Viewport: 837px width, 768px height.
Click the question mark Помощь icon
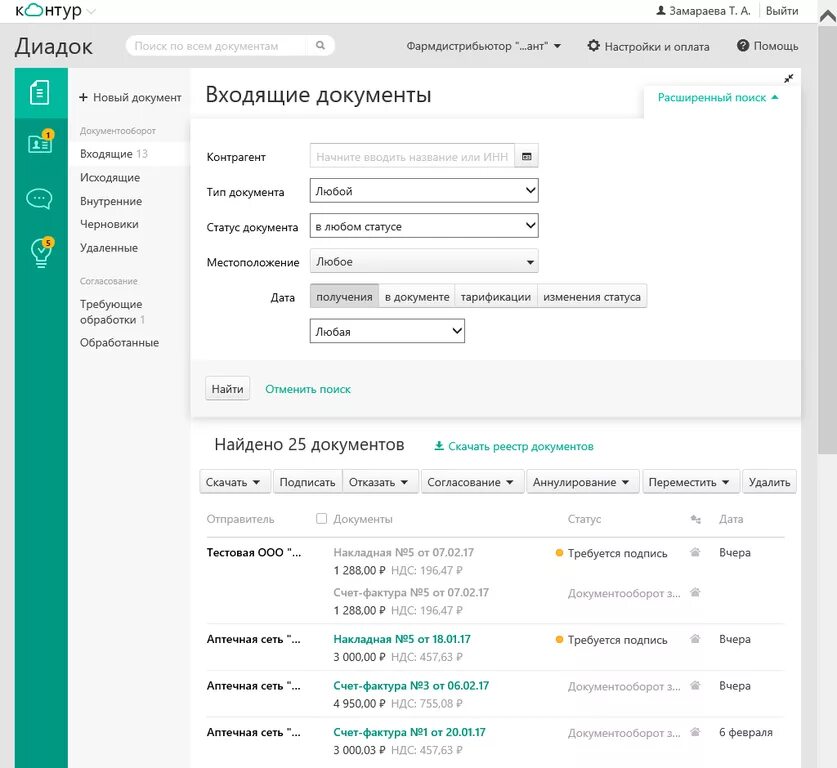743,45
